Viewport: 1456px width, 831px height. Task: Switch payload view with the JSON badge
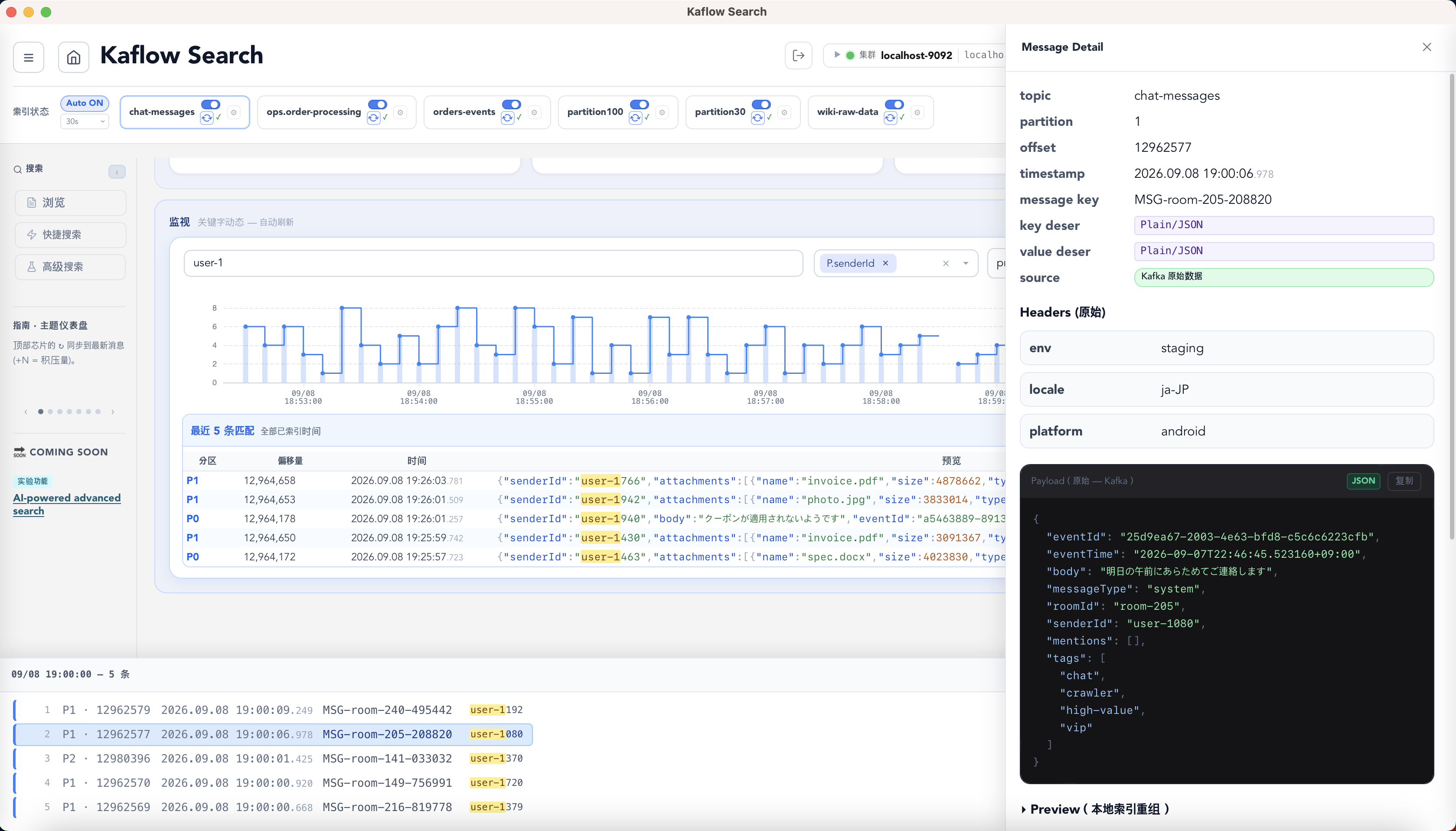pyautogui.click(x=1363, y=481)
